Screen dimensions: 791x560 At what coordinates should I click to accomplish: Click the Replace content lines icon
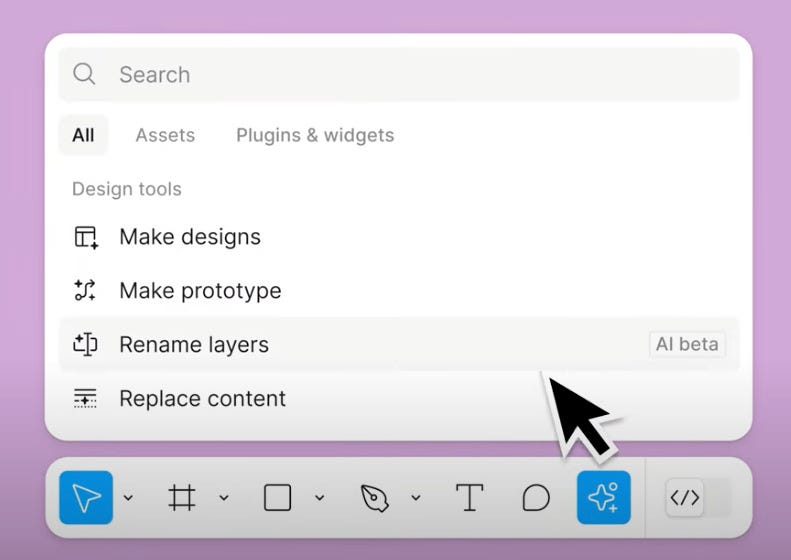tap(85, 399)
